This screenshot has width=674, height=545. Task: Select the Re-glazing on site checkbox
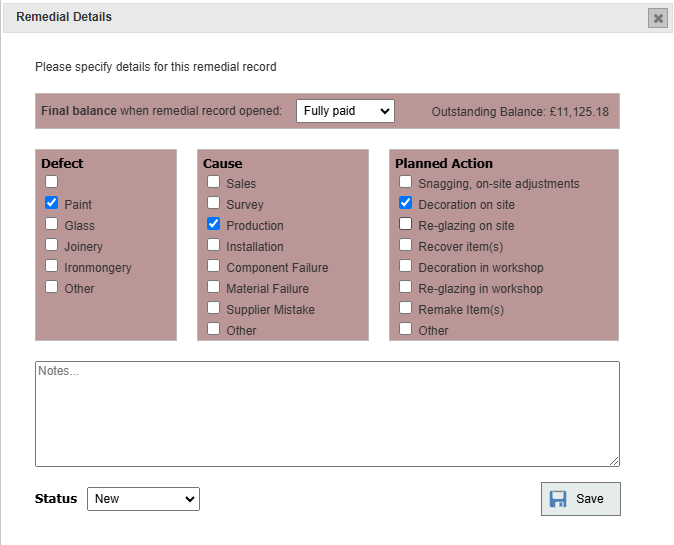pyautogui.click(x=406, y=224)
